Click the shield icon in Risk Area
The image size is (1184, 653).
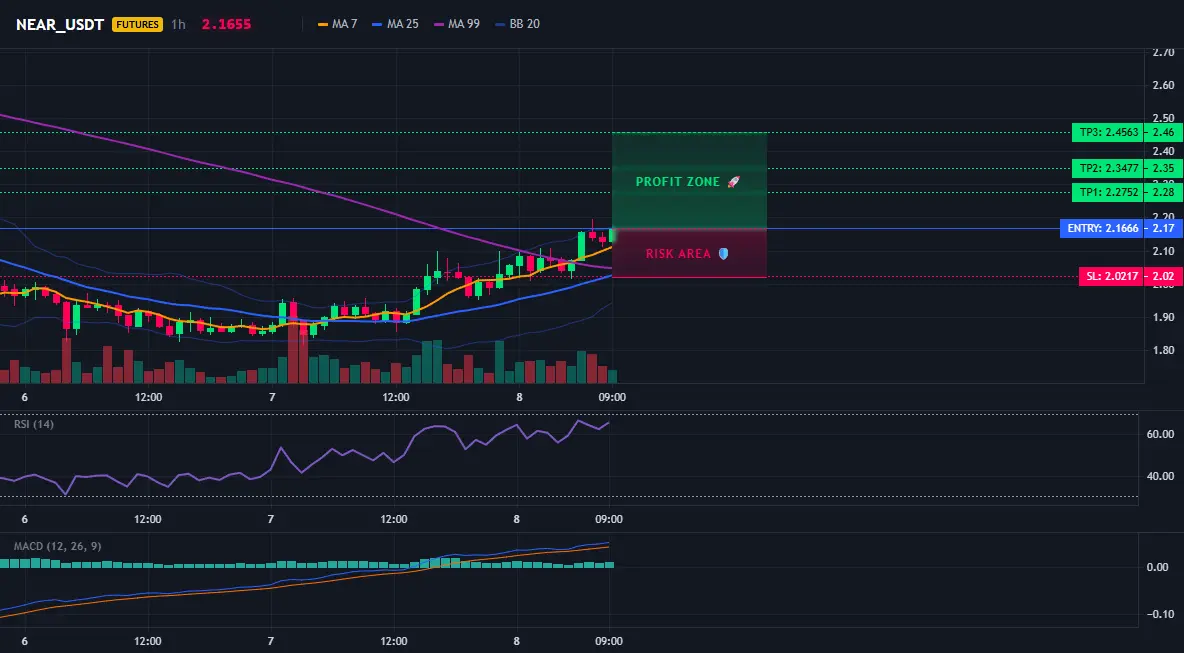click(x=723, y=254)
